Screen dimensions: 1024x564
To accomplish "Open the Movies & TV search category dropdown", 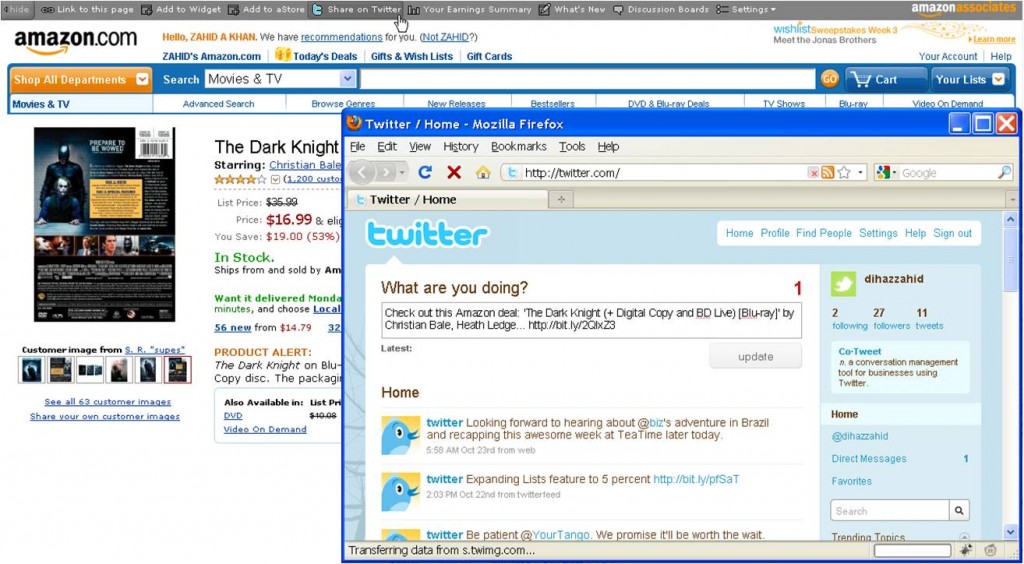I will click(280, 80).
